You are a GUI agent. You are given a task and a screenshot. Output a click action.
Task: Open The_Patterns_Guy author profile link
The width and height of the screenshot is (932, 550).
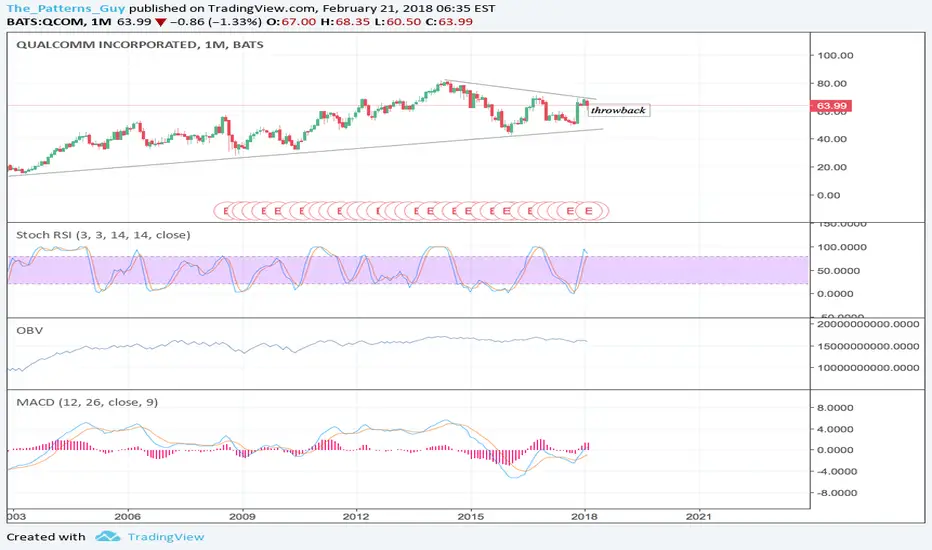(x=66, y=8)
